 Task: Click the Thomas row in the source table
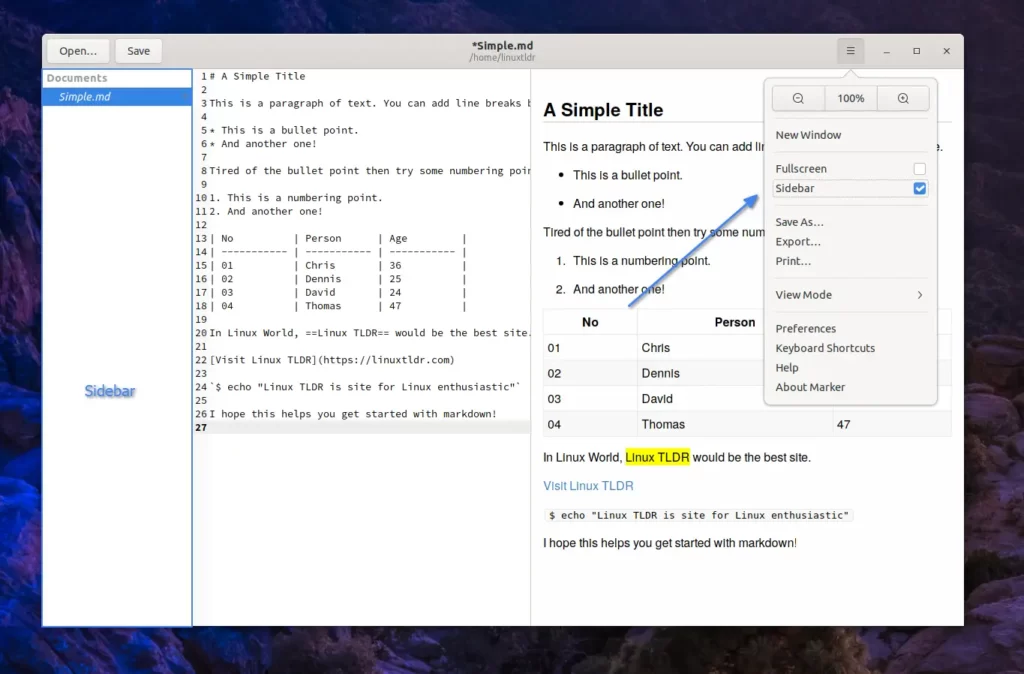(x=338, y=306)
